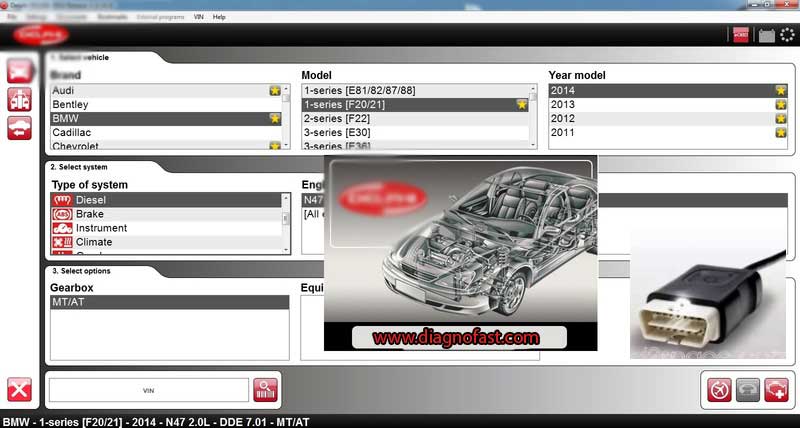This screenshot has width=800, height=428.
Task: Open the generic OBD icon in left sidebar
Action: [x=19, y=99]
